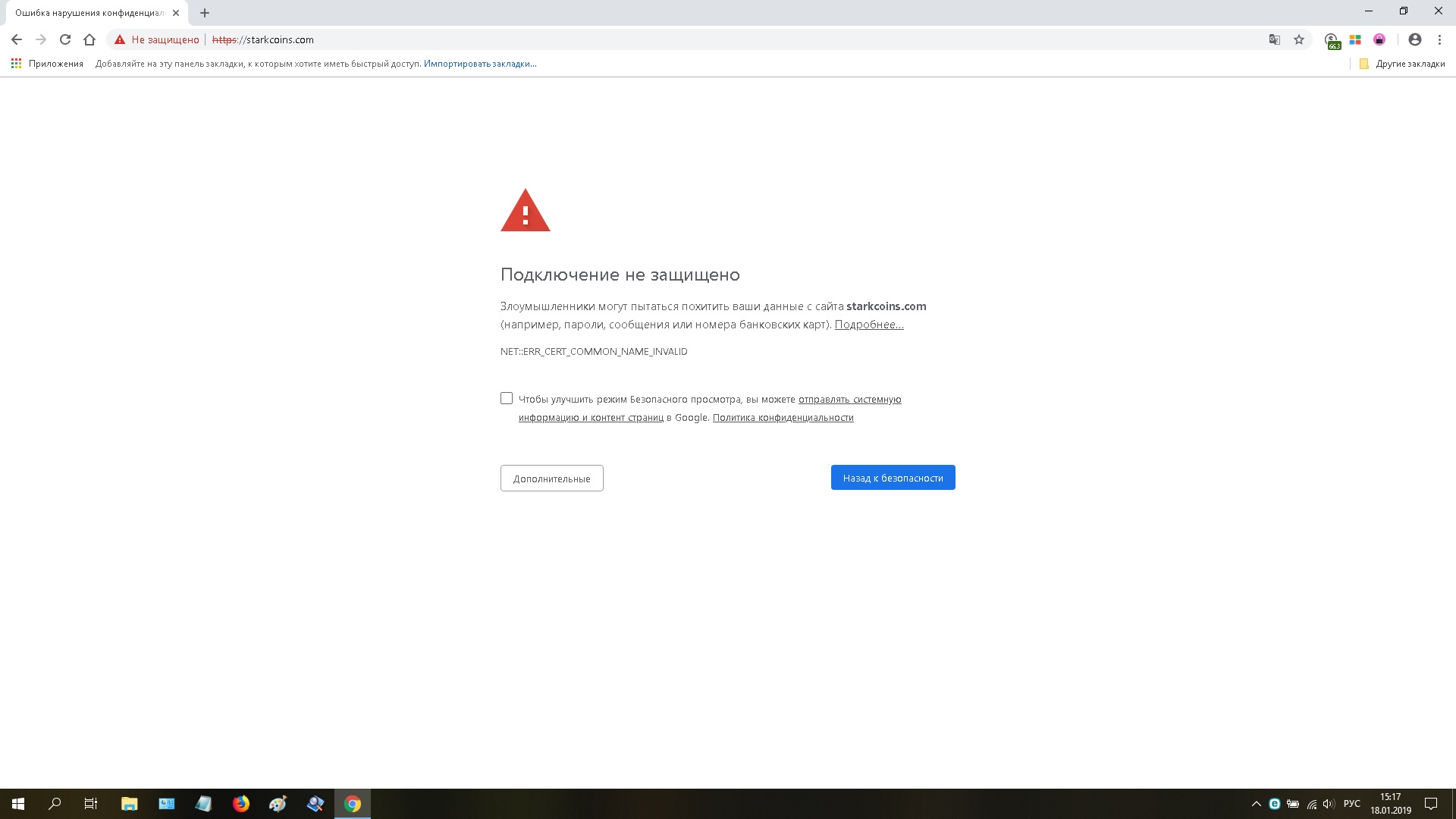Click the bookmark star icon
1456x819 pixels.
(x=1299, y=39)
